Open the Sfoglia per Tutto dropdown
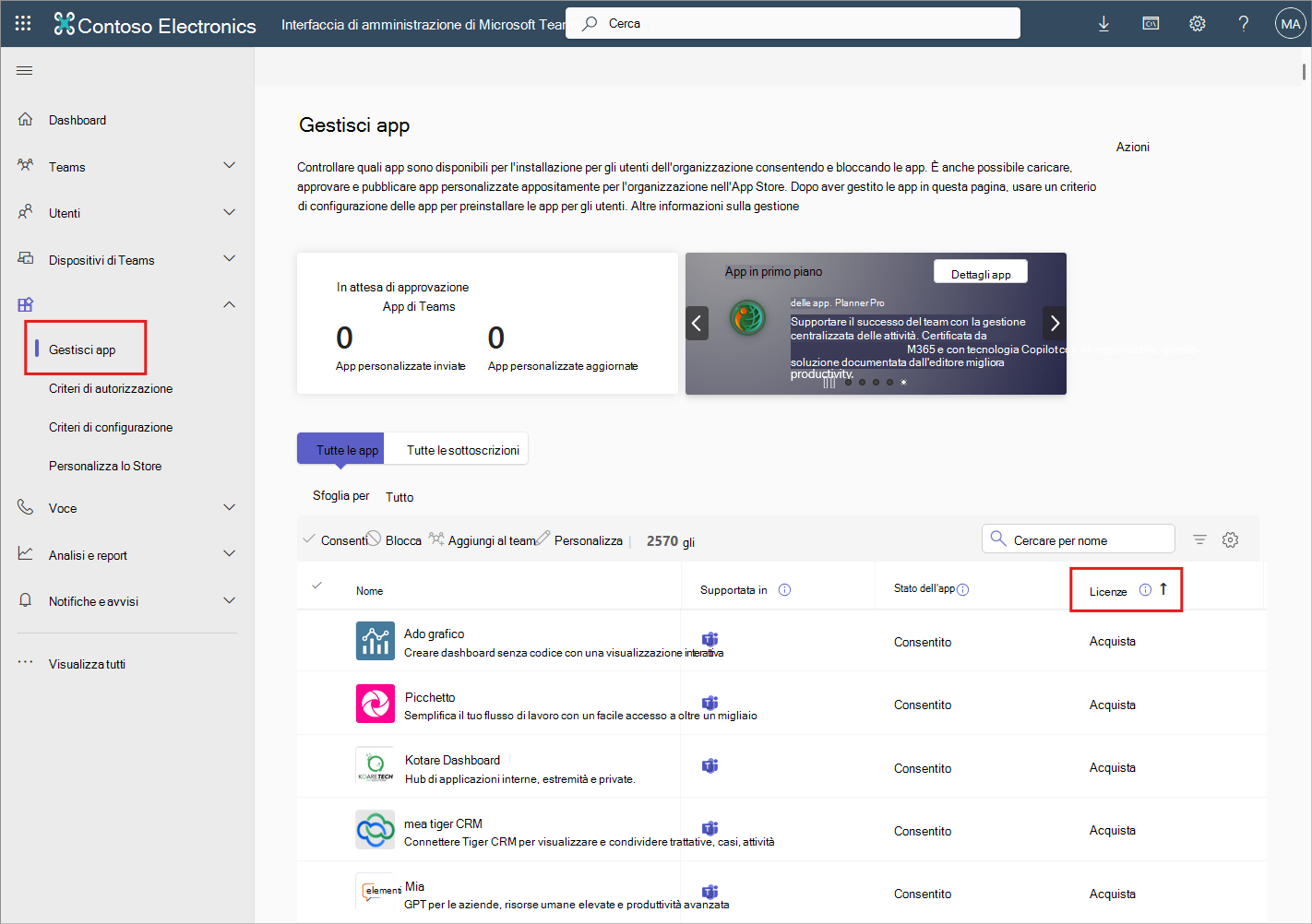 400,497
